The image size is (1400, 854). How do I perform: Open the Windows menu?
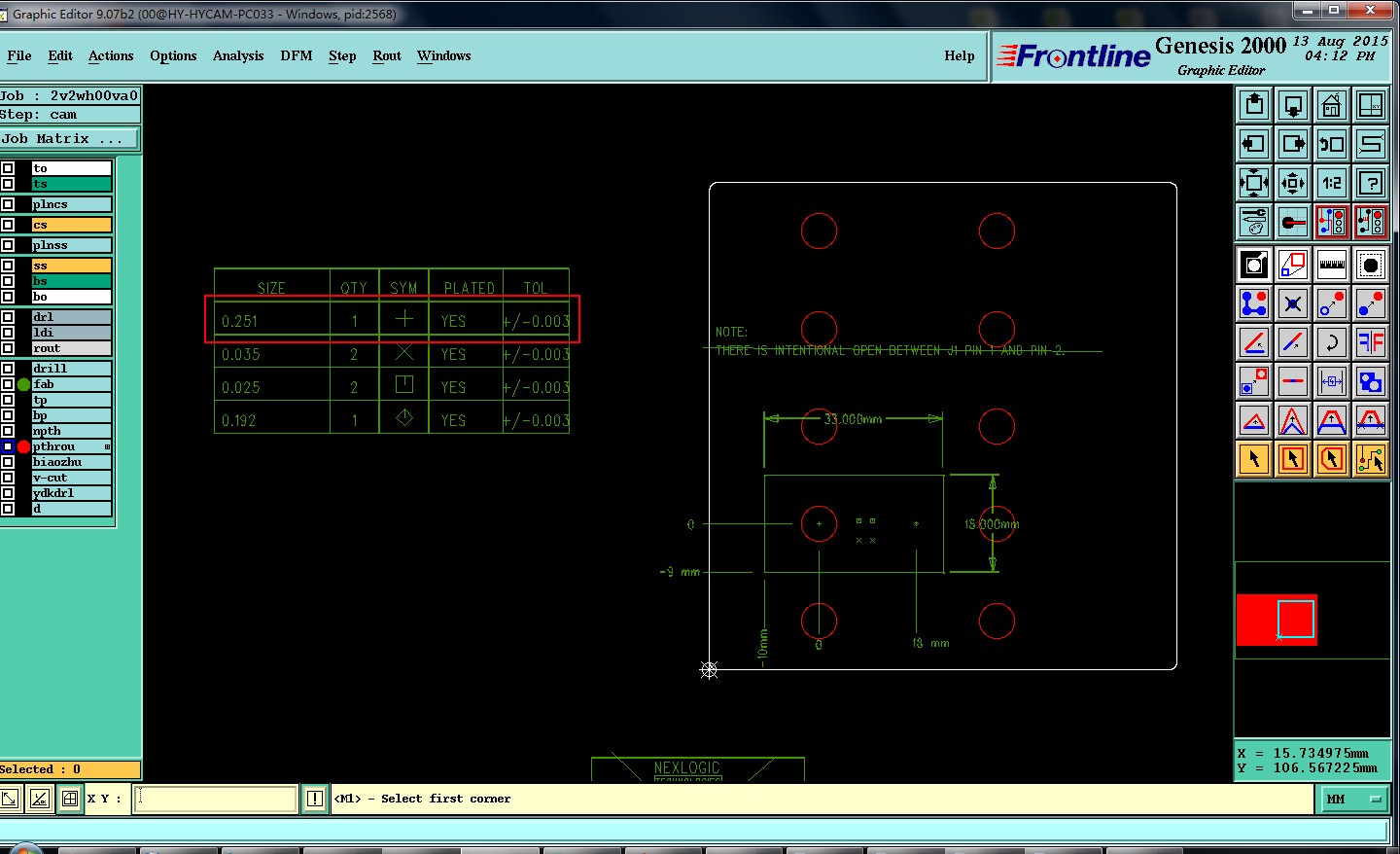click(444, 55)
